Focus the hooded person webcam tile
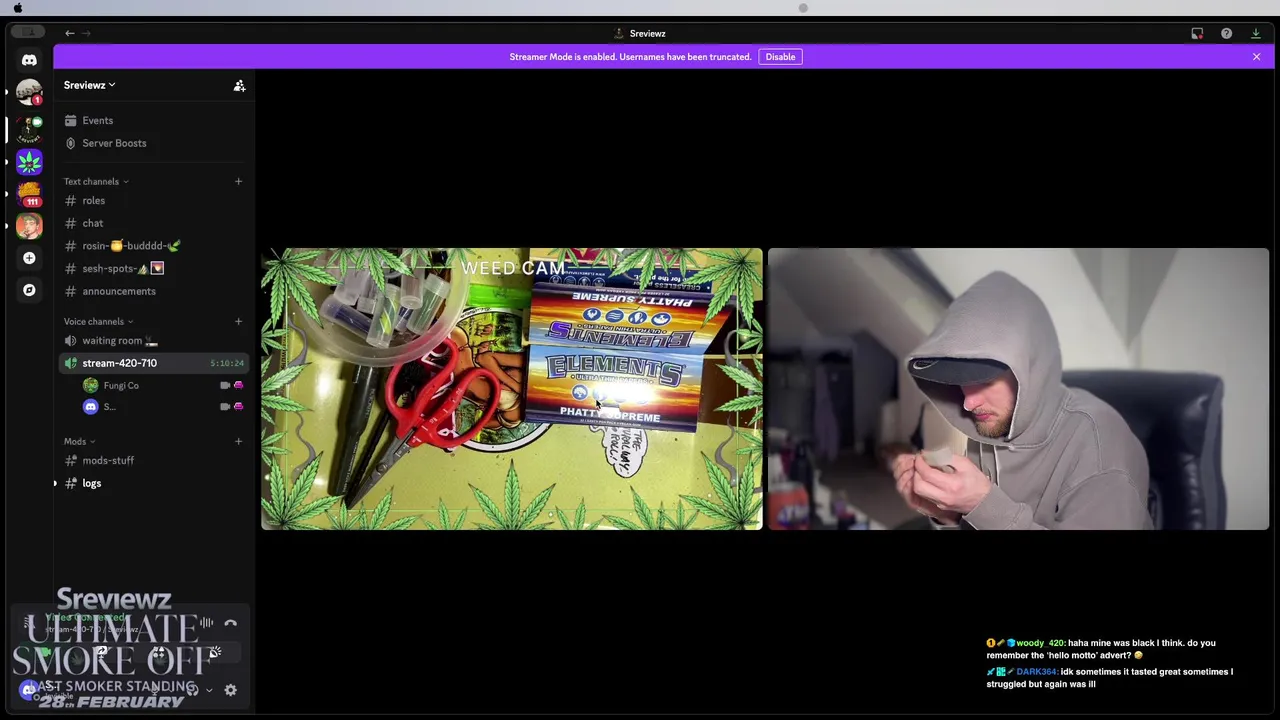The image size is (1280, 720). click(x=1018, y=389)
